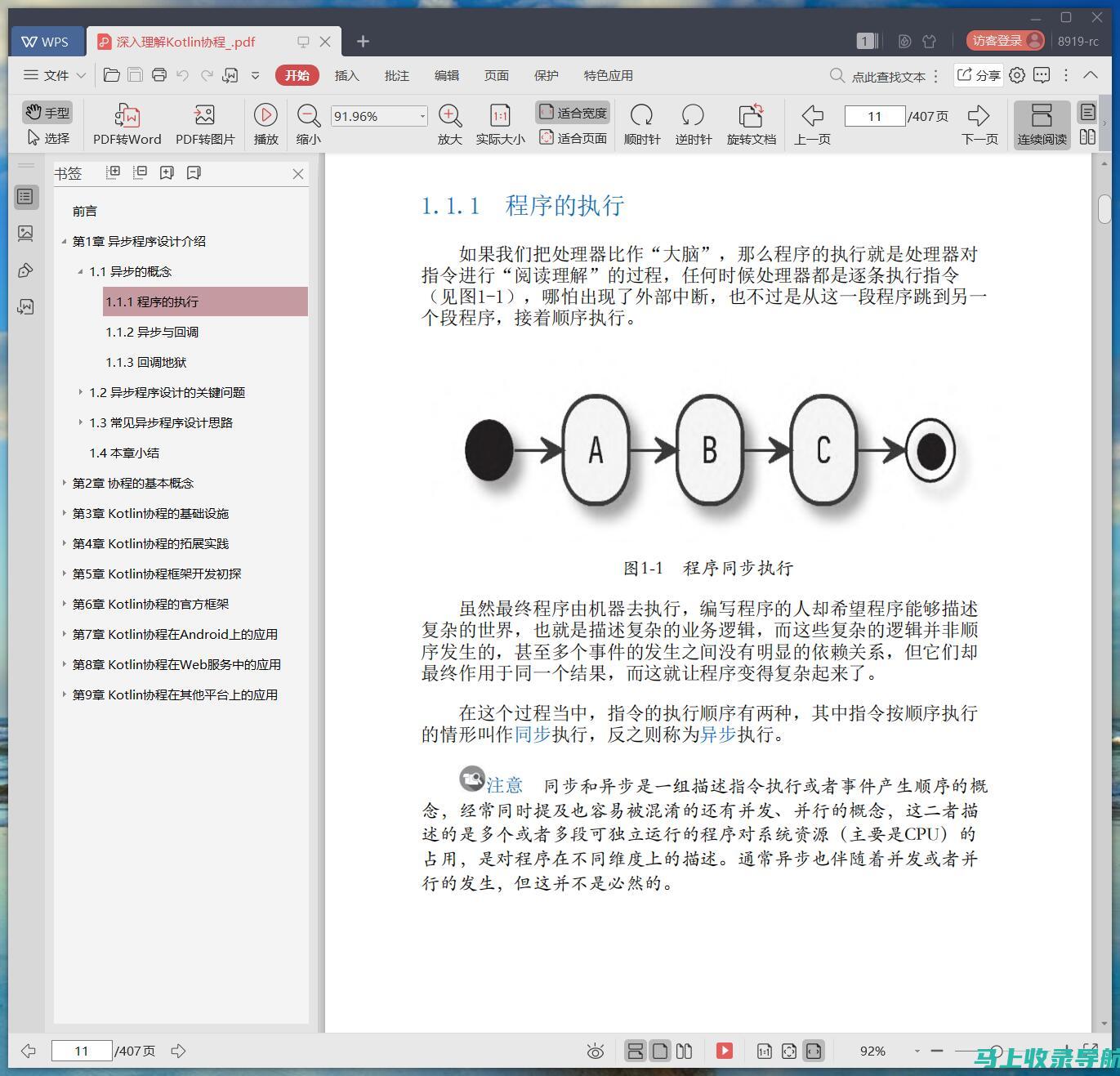
Task: Select bookmark 1.1.2 异步与回调
Action: 152,332
